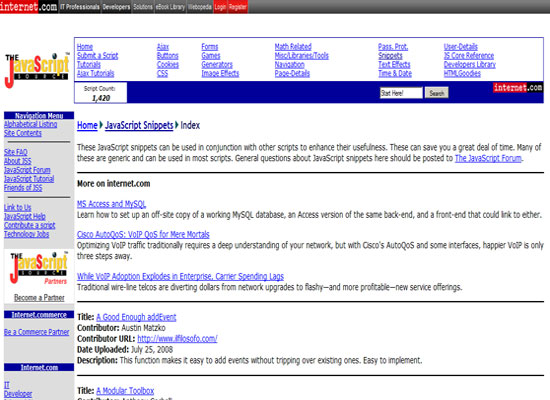Open the Tutorials link in navigation table

pyautogui.click(x=89, y=65)
